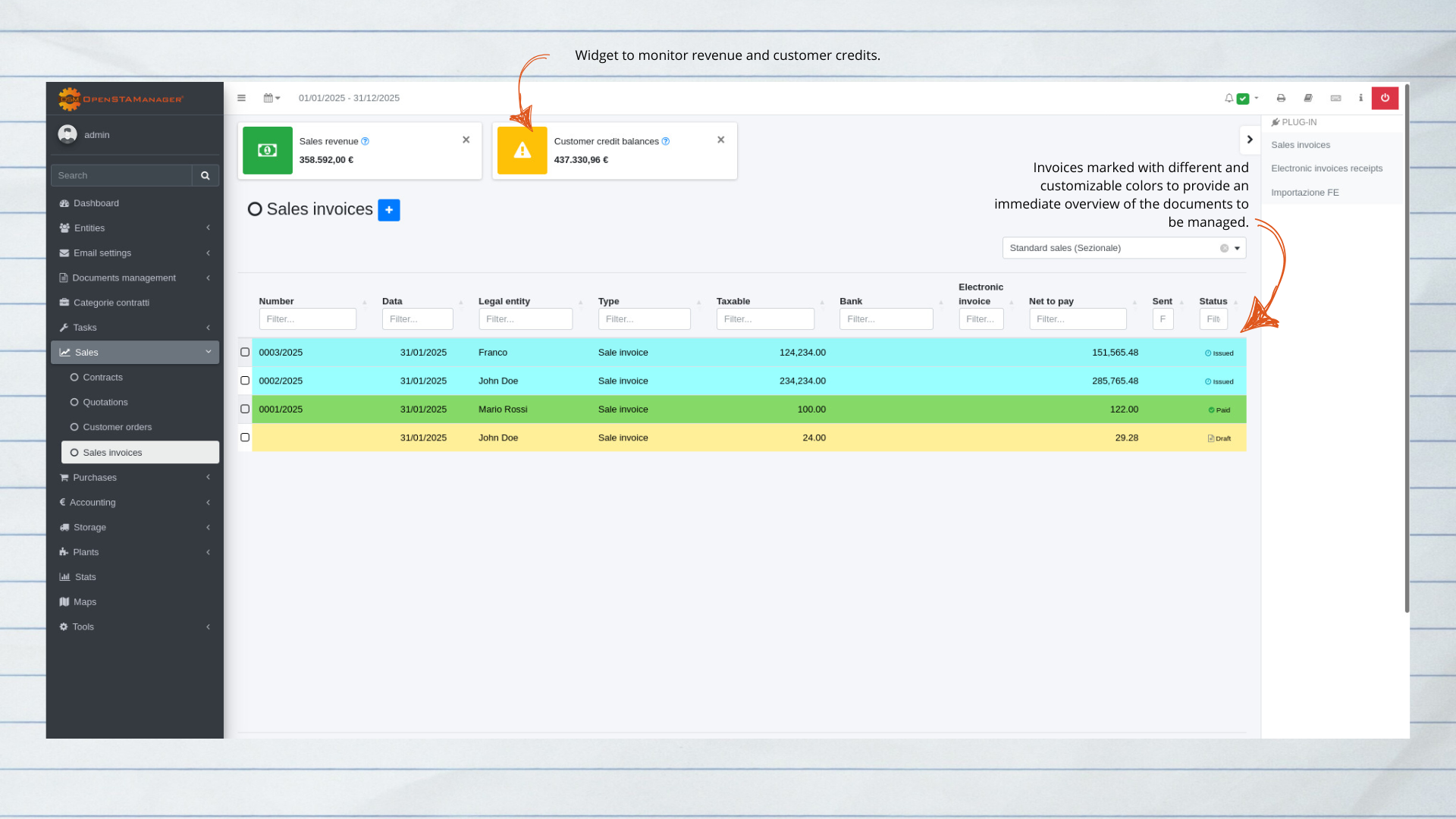Image resolution: width=1456 pixels, height=819 pixels.
Task: Click the Number column filter field
Action: click(307, 319)
